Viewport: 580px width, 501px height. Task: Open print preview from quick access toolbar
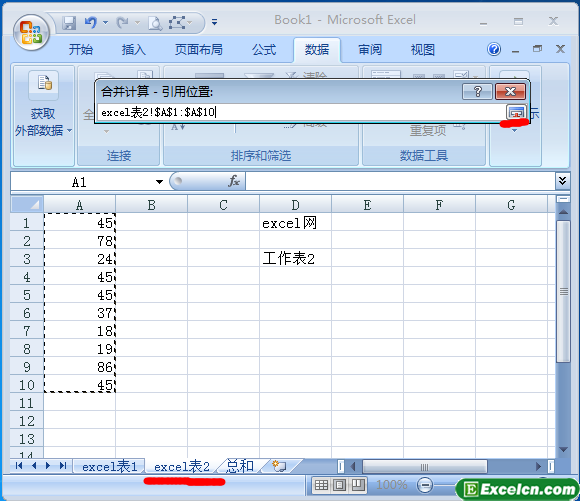pyautogui.click(x=155, y=23)
